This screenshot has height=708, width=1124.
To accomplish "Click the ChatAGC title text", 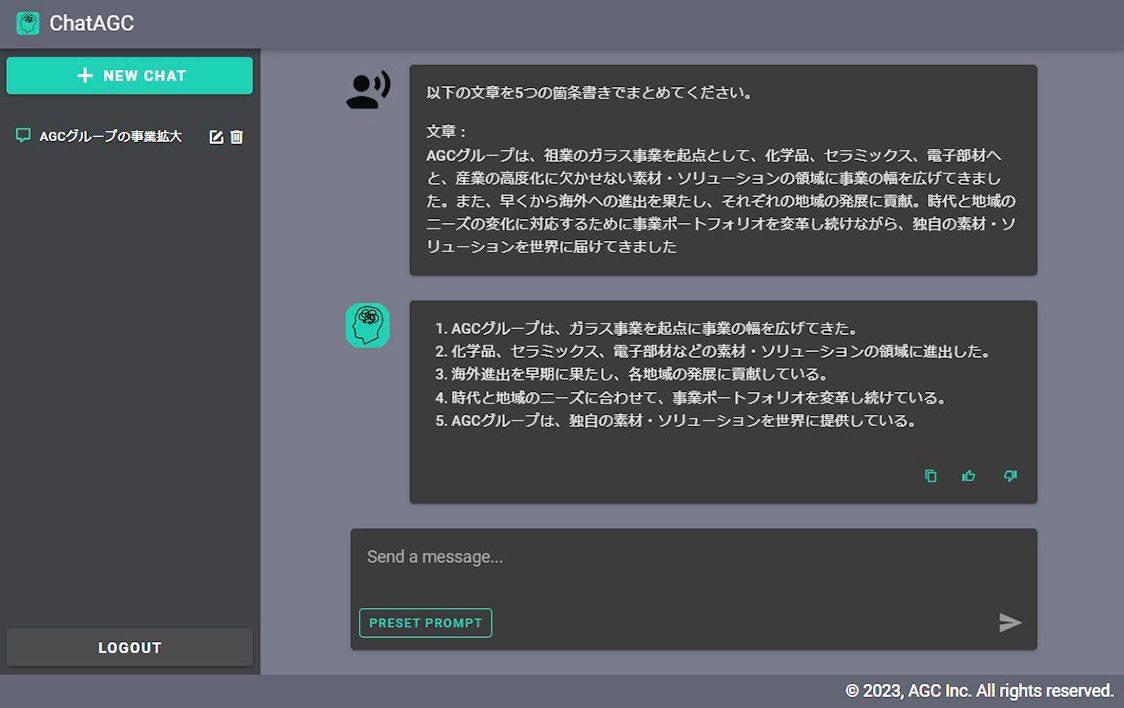I will coord(91,23).
